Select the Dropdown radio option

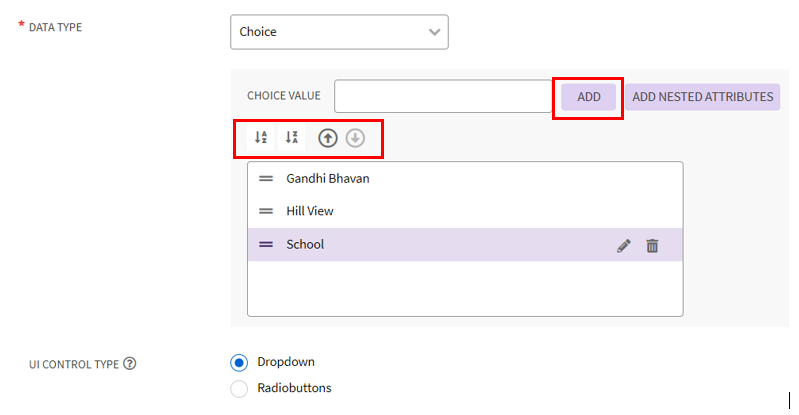(x=239, y=362)
